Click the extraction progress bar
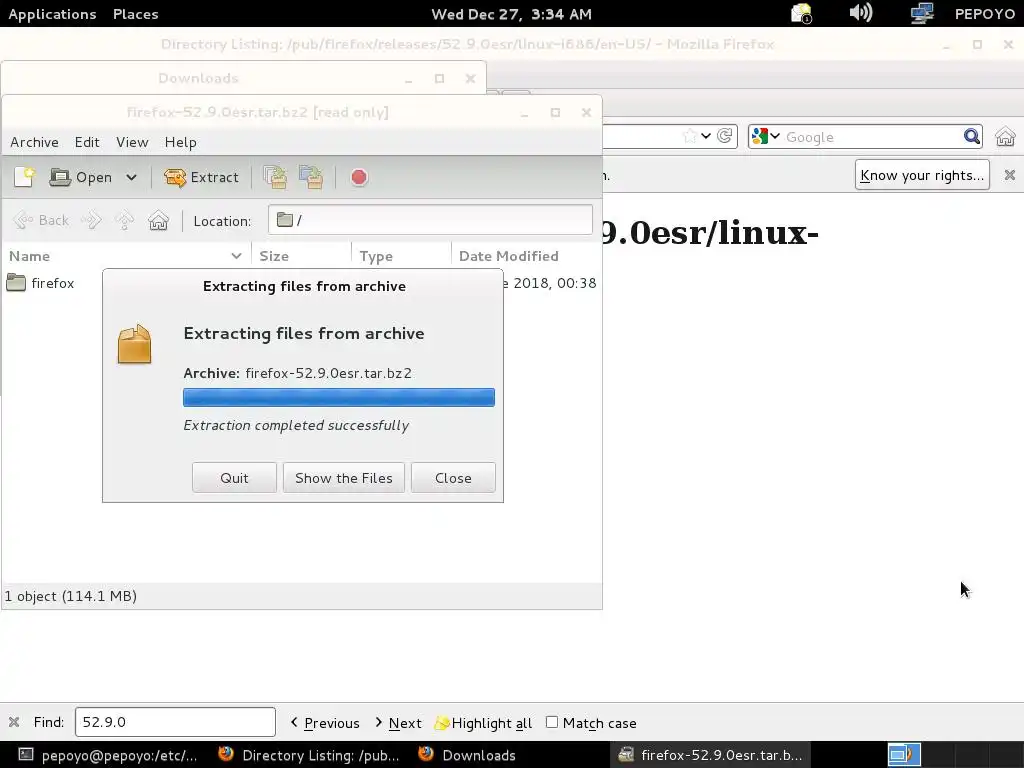The image size is (1024, 768). pyautogui.click(x=339, y=398)
